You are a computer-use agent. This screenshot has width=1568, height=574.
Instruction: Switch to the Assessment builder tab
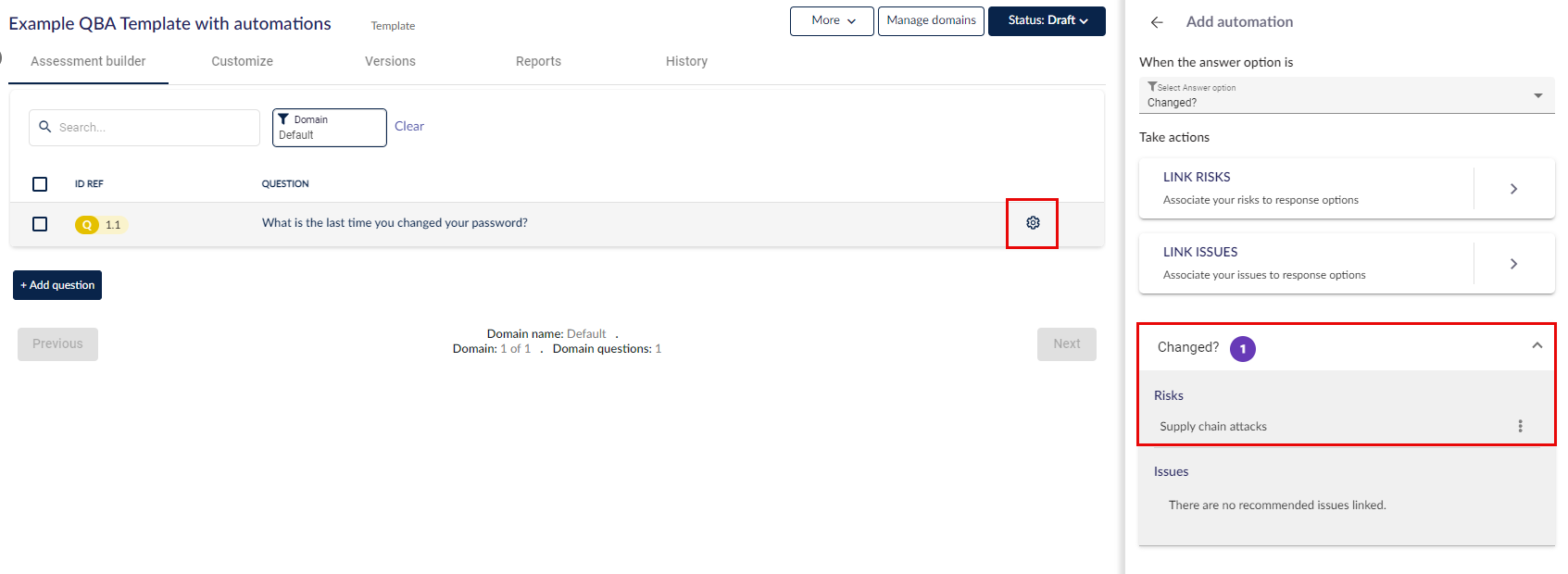pyautogui.click(x=88, y=61)
